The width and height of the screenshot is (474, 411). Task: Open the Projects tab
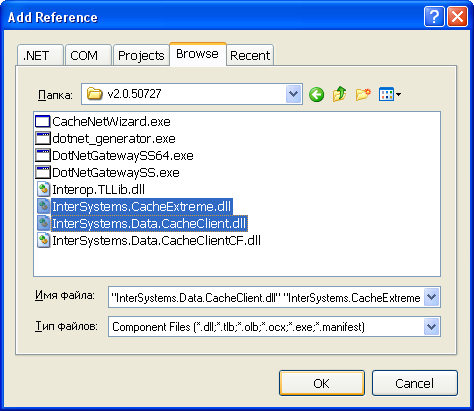[x=141, y=55]
